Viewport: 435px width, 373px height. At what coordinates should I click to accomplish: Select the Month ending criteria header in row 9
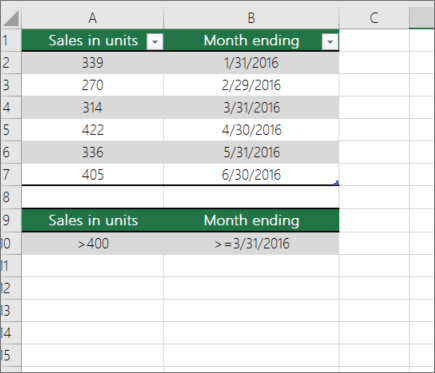(x=251, y=220)
